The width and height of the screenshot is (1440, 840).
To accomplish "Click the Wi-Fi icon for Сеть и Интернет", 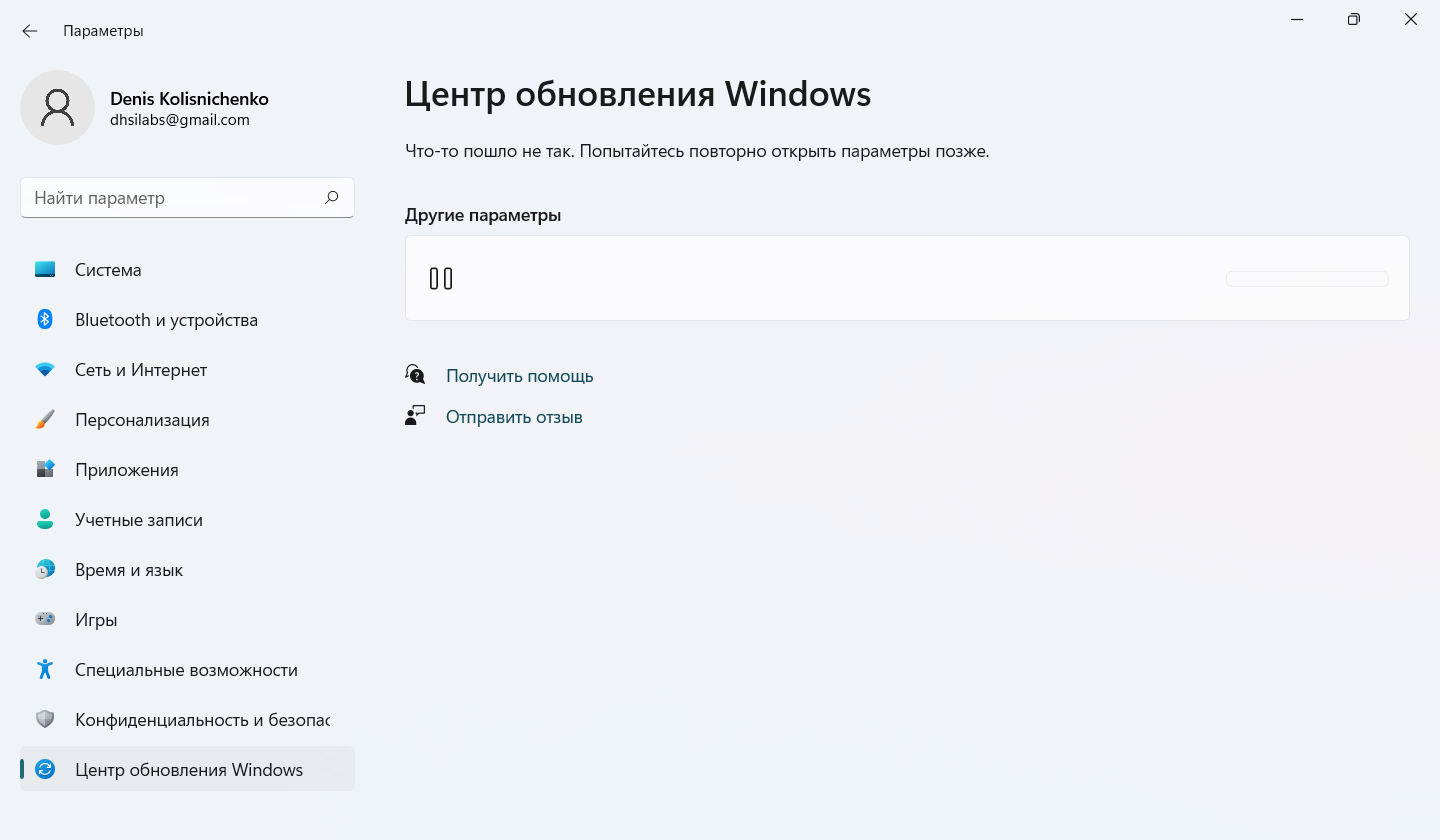I will 45,370.
